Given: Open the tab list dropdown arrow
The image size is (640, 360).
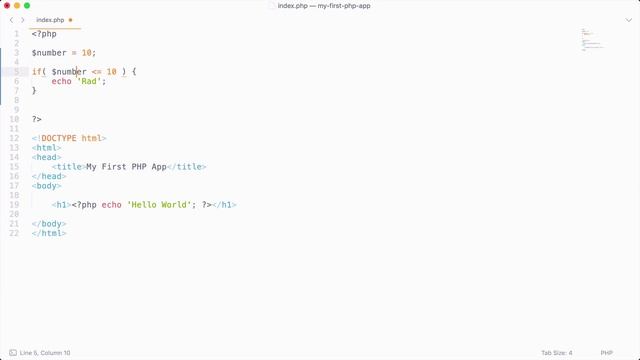Looking at the screenshot, I should click(x=629, y=20).
